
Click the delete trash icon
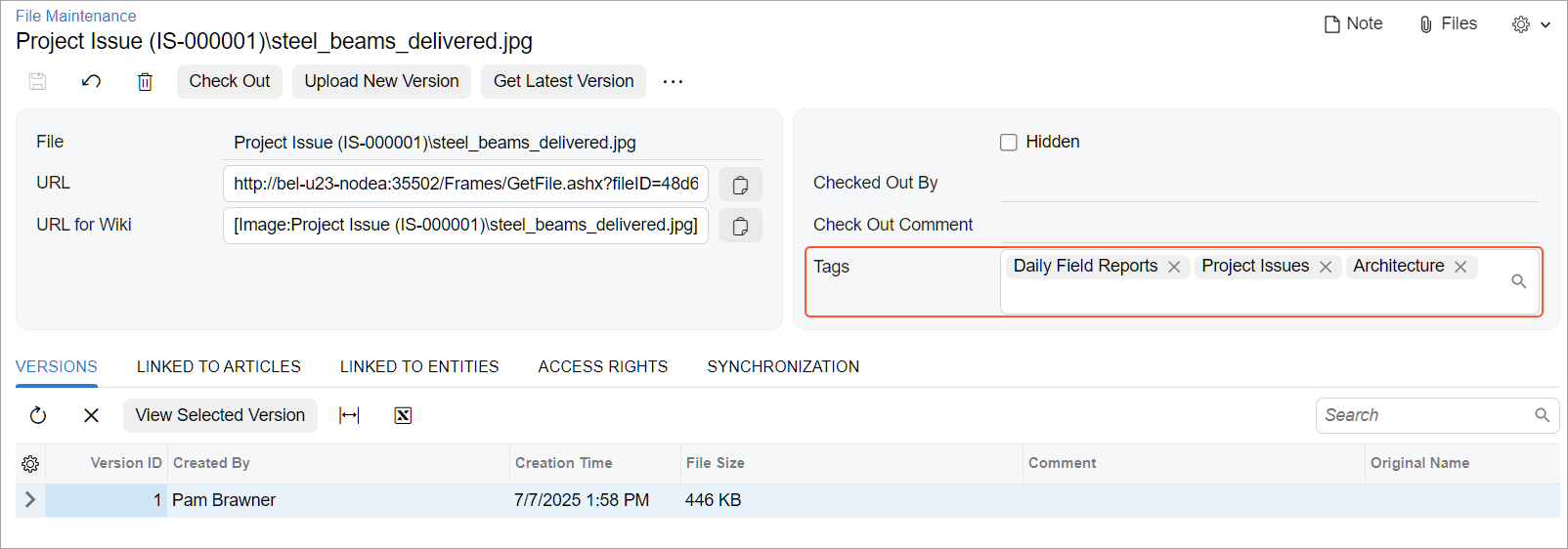(145, 81)
